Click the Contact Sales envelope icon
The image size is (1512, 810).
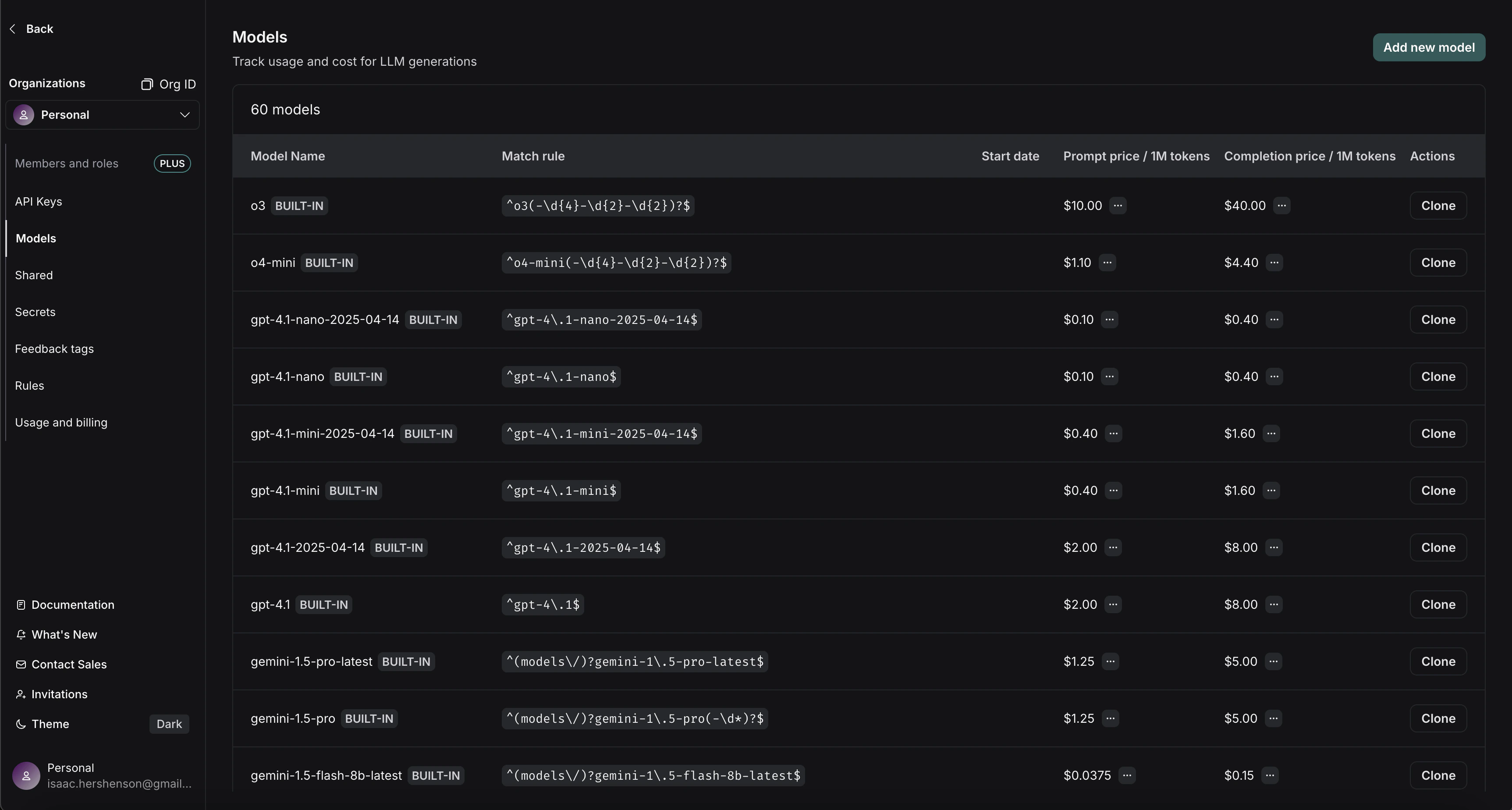pyautogui.click(x=21, y=664)
